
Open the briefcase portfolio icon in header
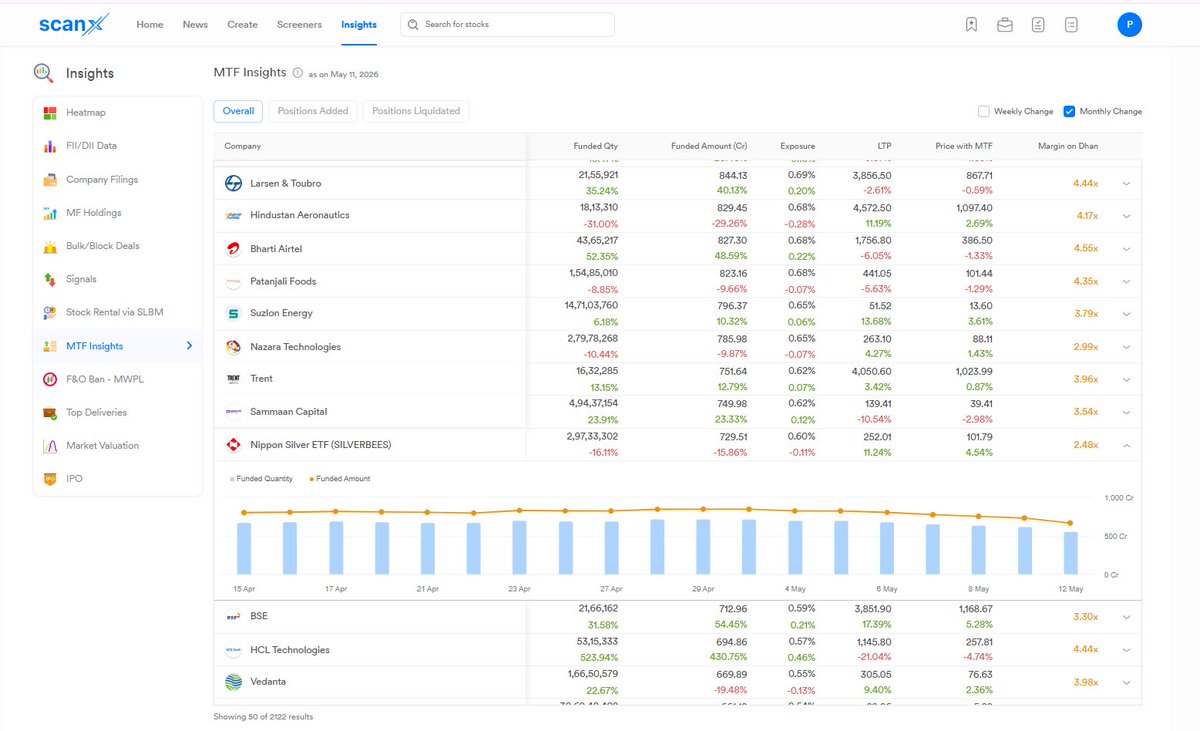tap(1005, 25)
